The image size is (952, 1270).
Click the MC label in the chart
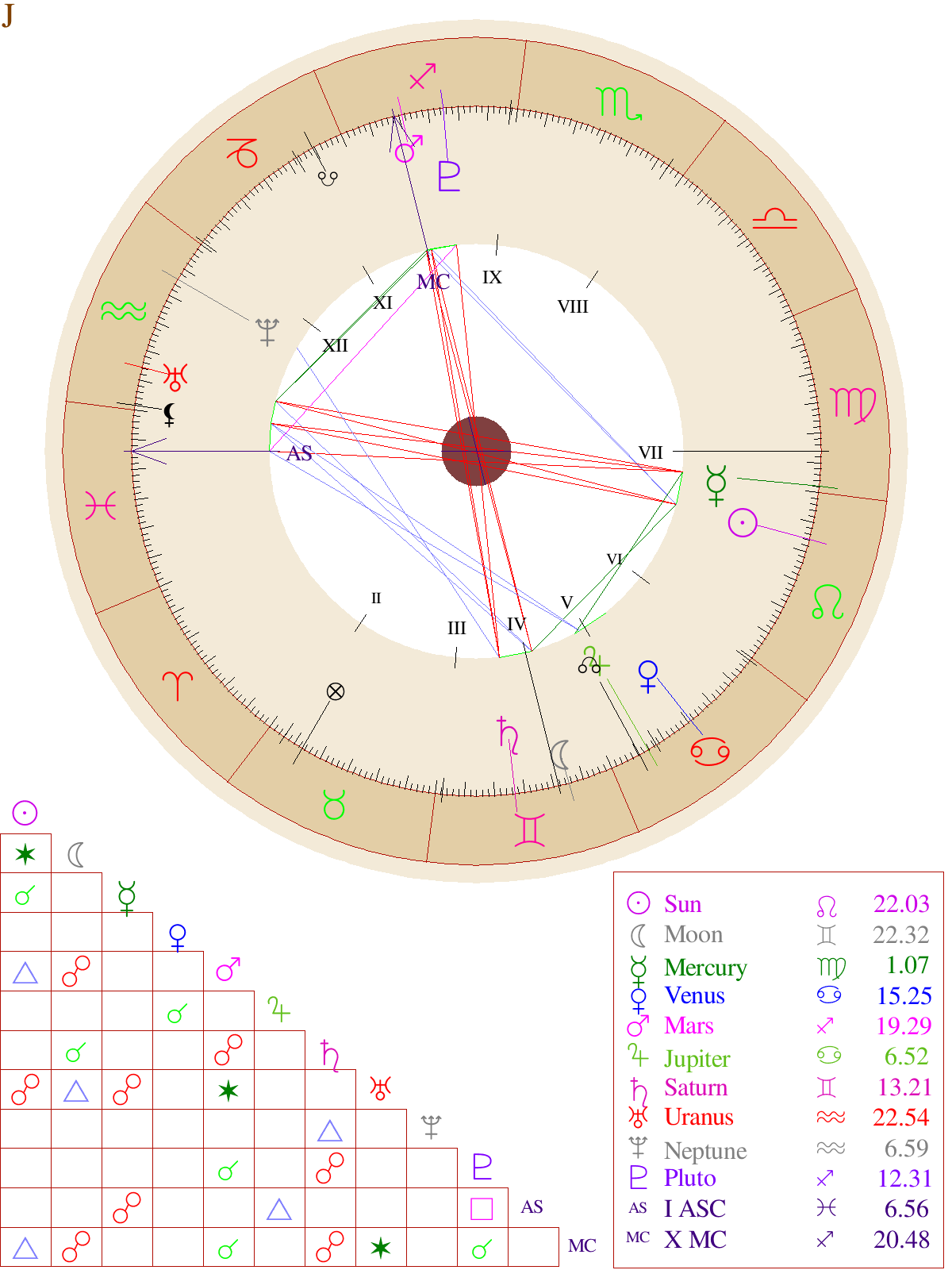(x=433, y=282)
